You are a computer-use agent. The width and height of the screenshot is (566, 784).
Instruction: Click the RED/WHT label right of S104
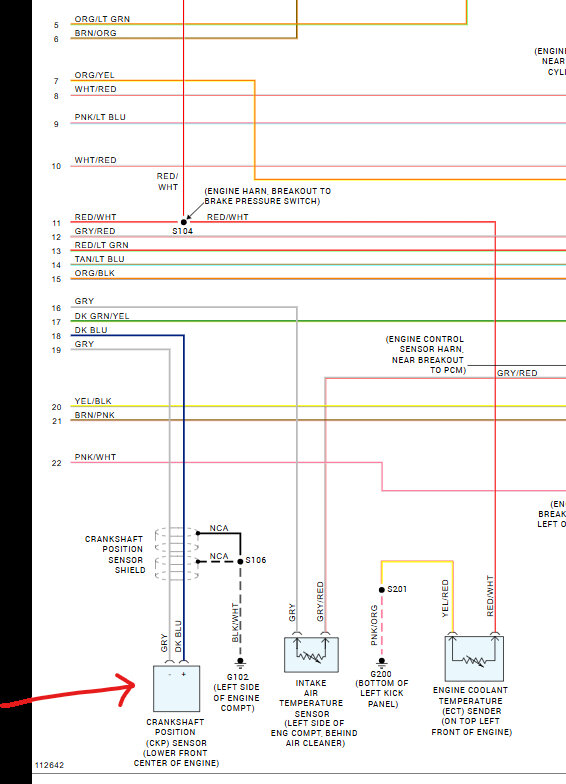[228, 217]
